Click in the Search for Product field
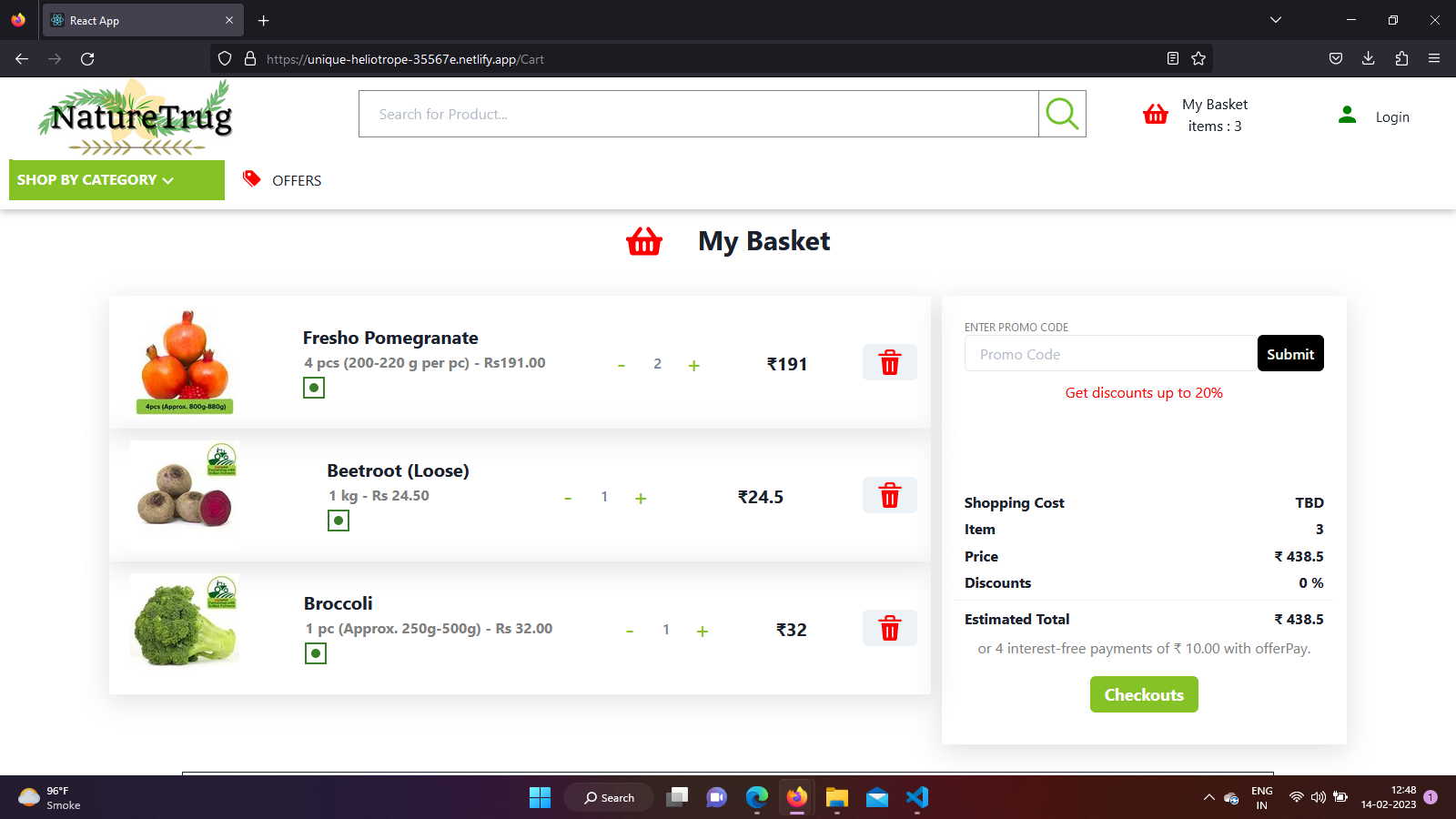 point(699,114)
